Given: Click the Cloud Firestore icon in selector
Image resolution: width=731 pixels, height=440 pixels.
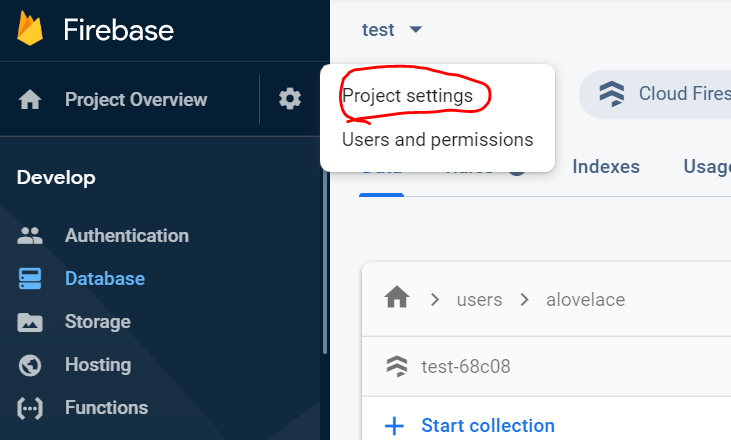Looking at the screenshot, I should pyautogui.click(x=612, y=94).
